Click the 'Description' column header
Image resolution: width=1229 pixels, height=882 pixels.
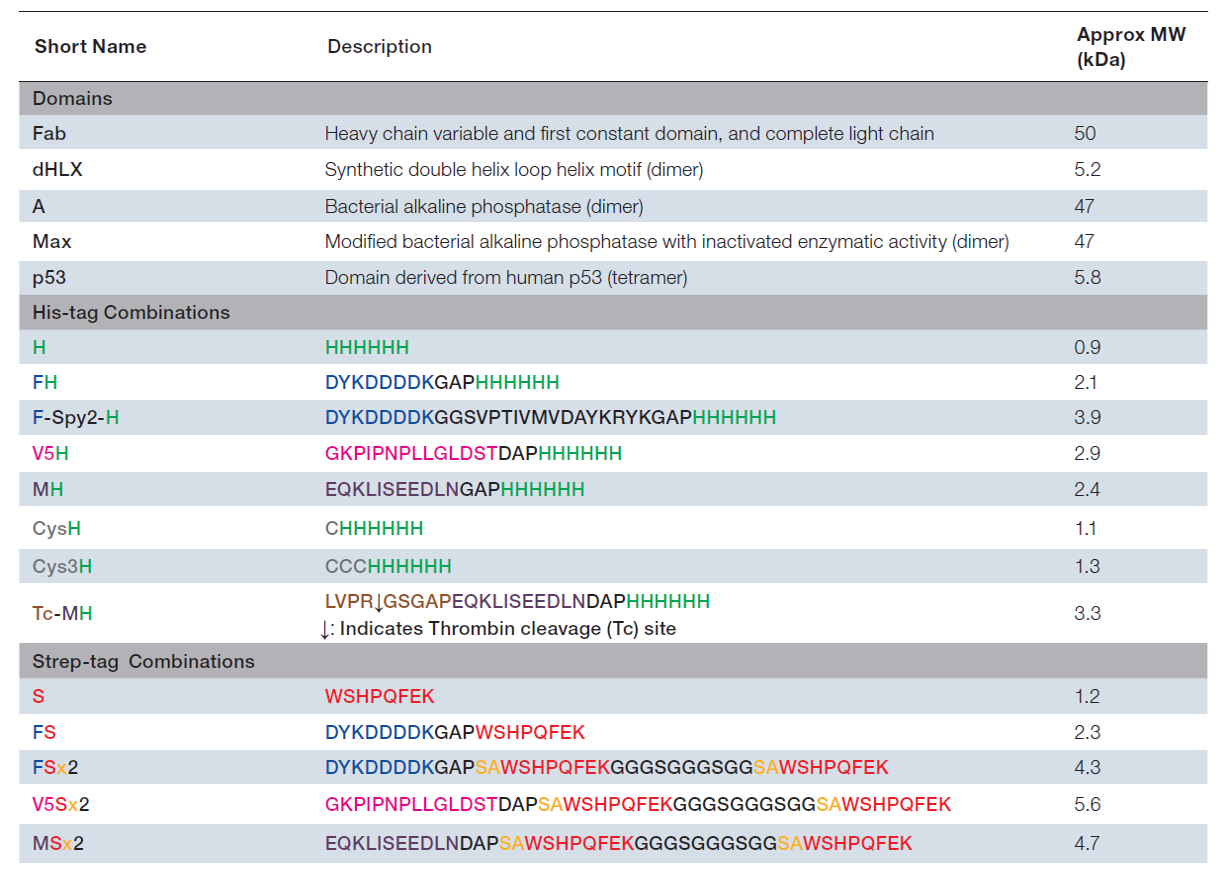380,47
